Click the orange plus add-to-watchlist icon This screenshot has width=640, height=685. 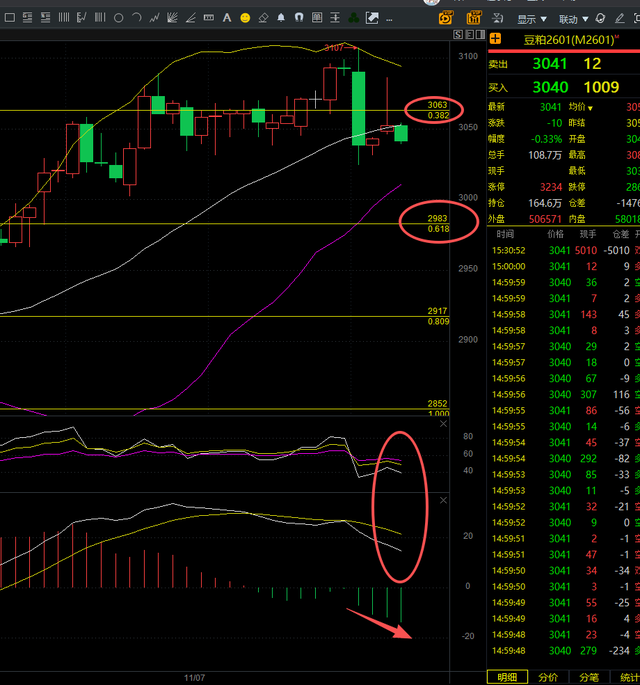[495, 39]
